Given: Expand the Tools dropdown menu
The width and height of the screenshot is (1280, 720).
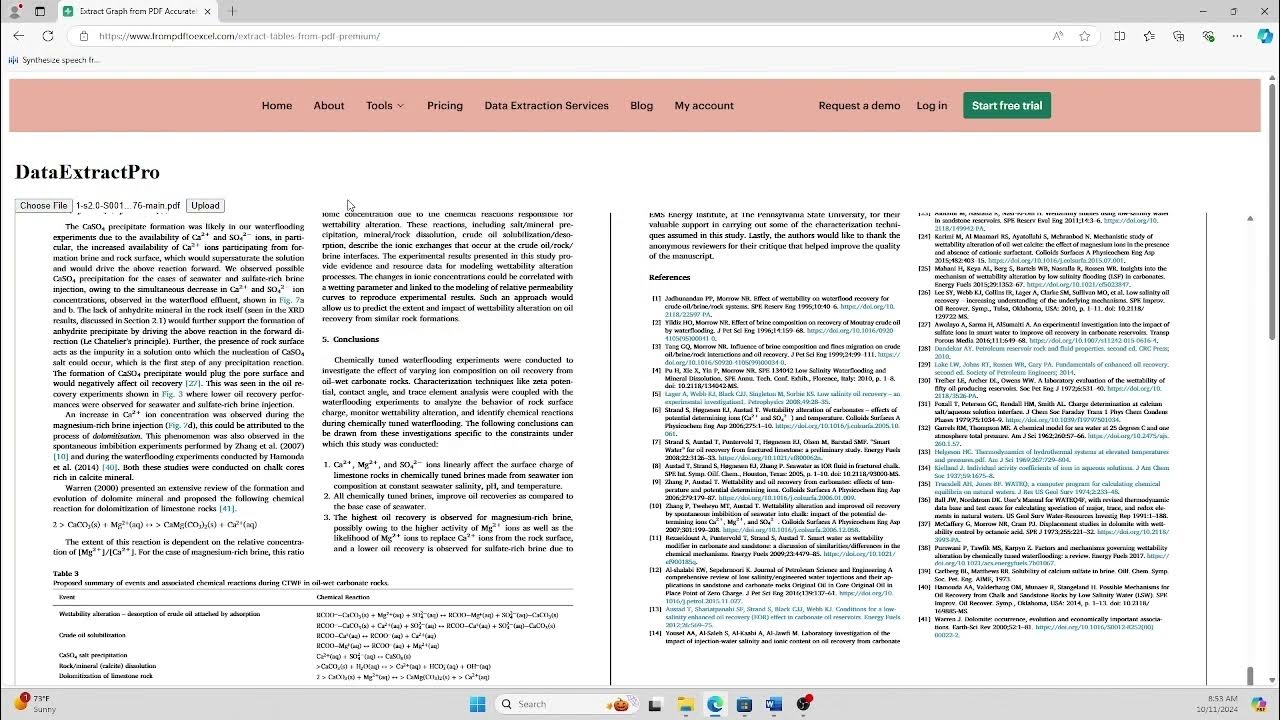Looking at the screenshot, I should tap(385, 106).
